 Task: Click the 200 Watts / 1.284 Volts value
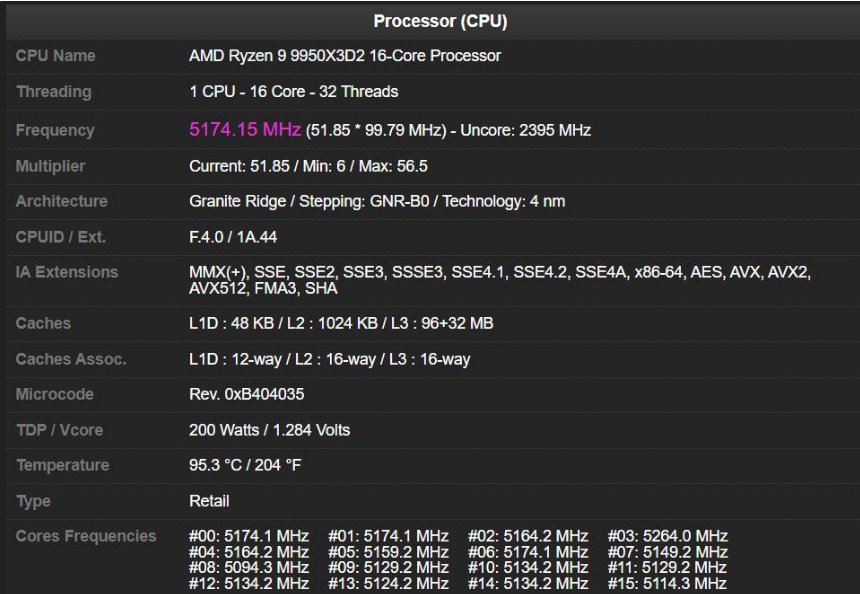270,430
